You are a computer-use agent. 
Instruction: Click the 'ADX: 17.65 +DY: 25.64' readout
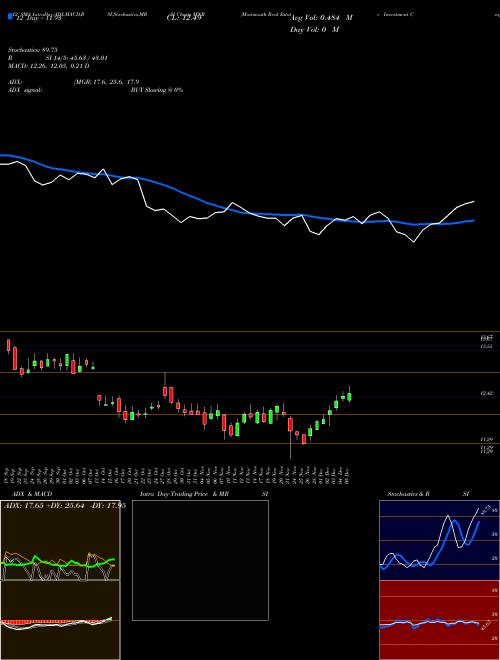point(44,505)
